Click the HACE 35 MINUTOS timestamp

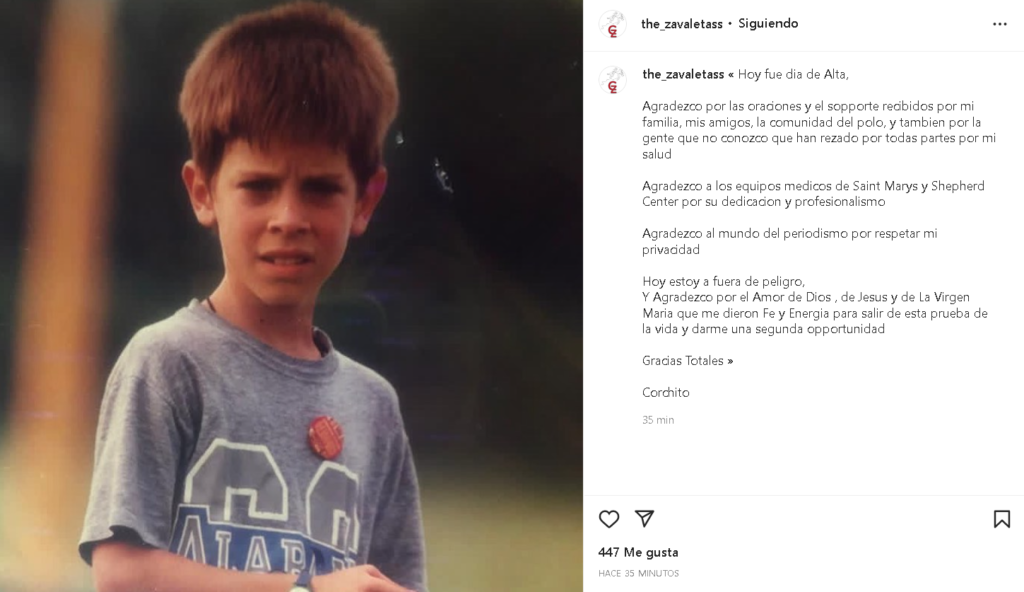[639, 573]
